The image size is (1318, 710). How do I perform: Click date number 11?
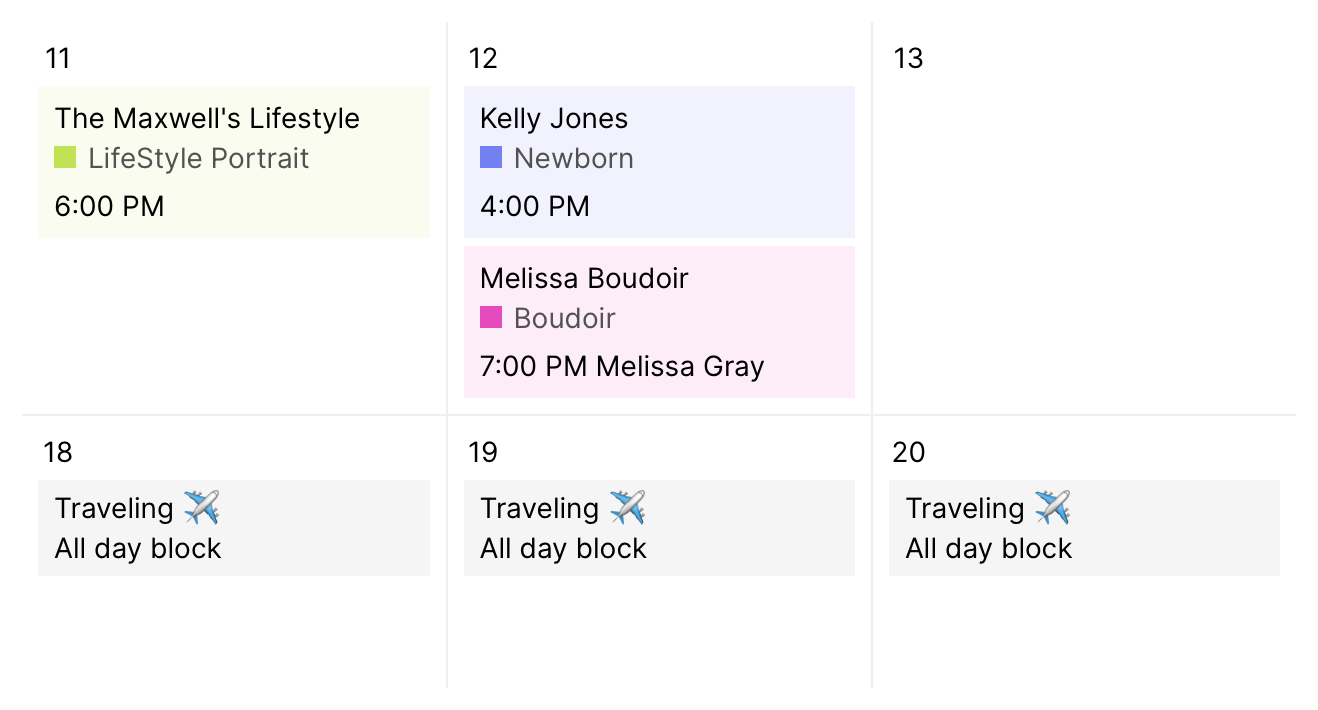pos(58,59)
